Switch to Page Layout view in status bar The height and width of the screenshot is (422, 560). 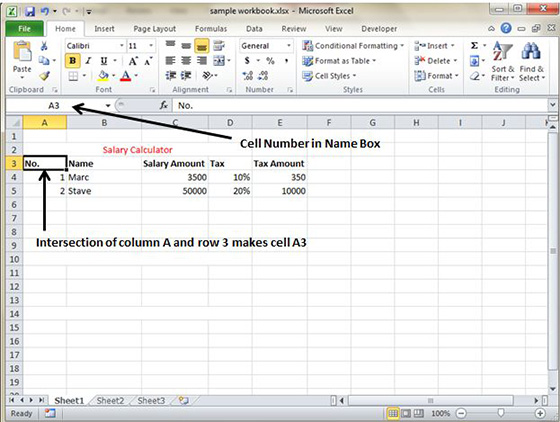coord(406,414)
